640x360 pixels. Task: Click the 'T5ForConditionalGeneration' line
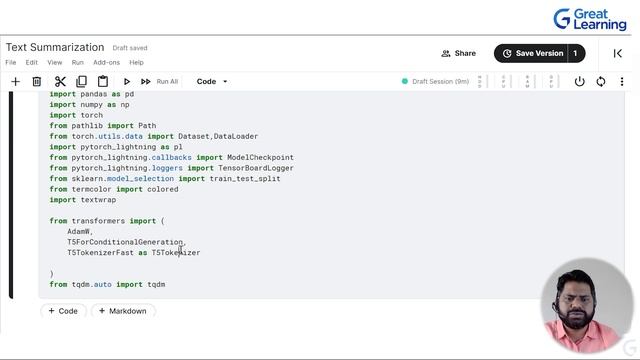point(127,242)
